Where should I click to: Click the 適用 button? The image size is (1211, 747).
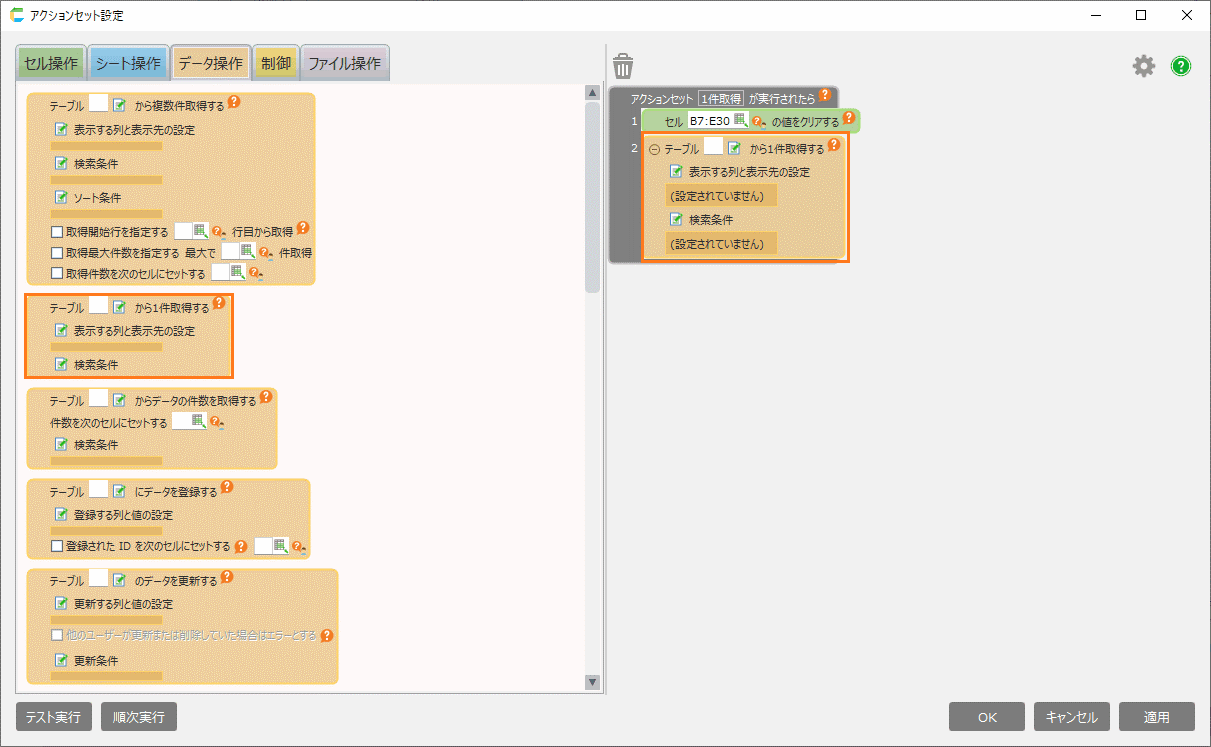(x=1156, y=717)
